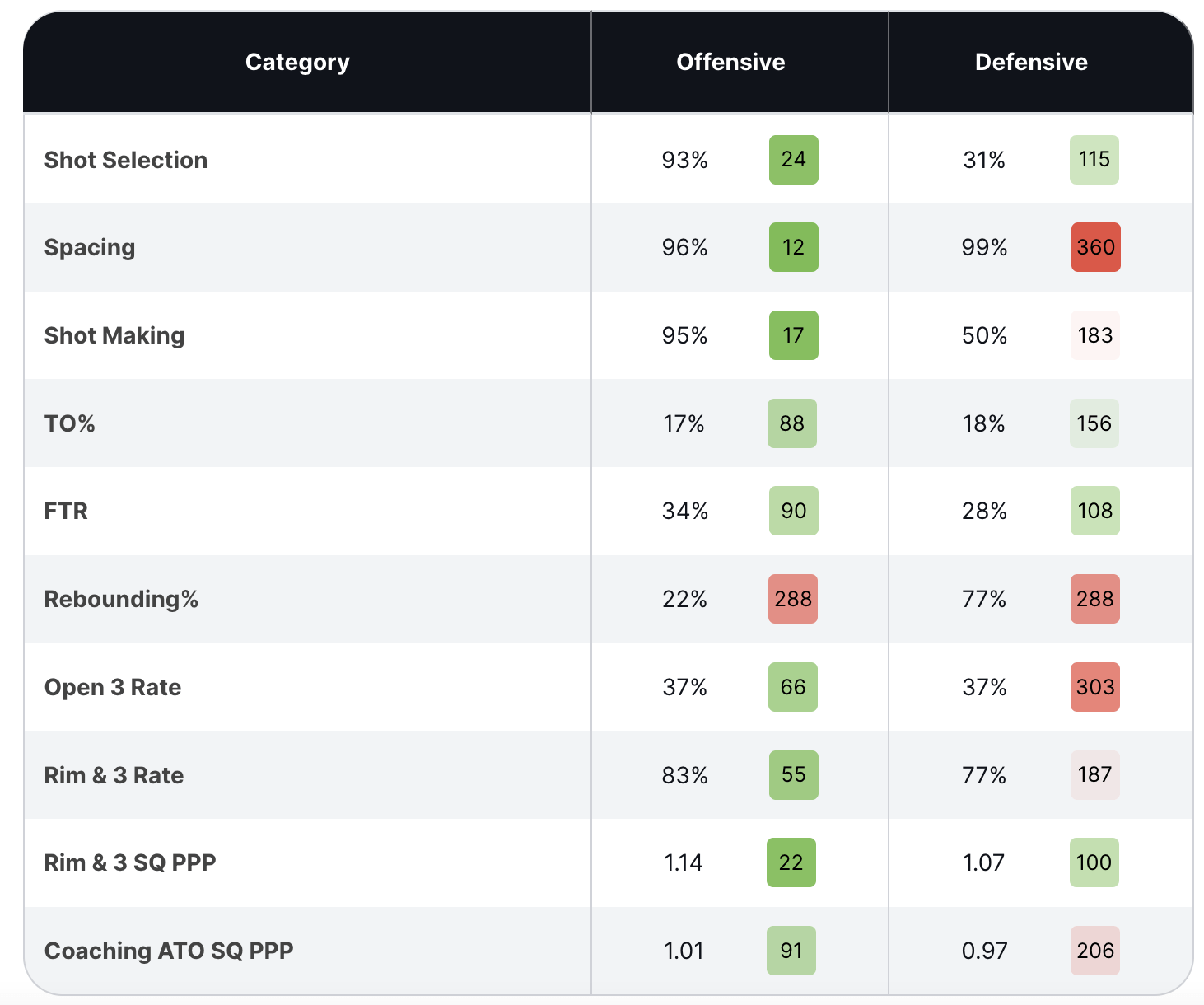
Task: Click the pink 206 defensive ATO badge
Action: [1094, 951]
